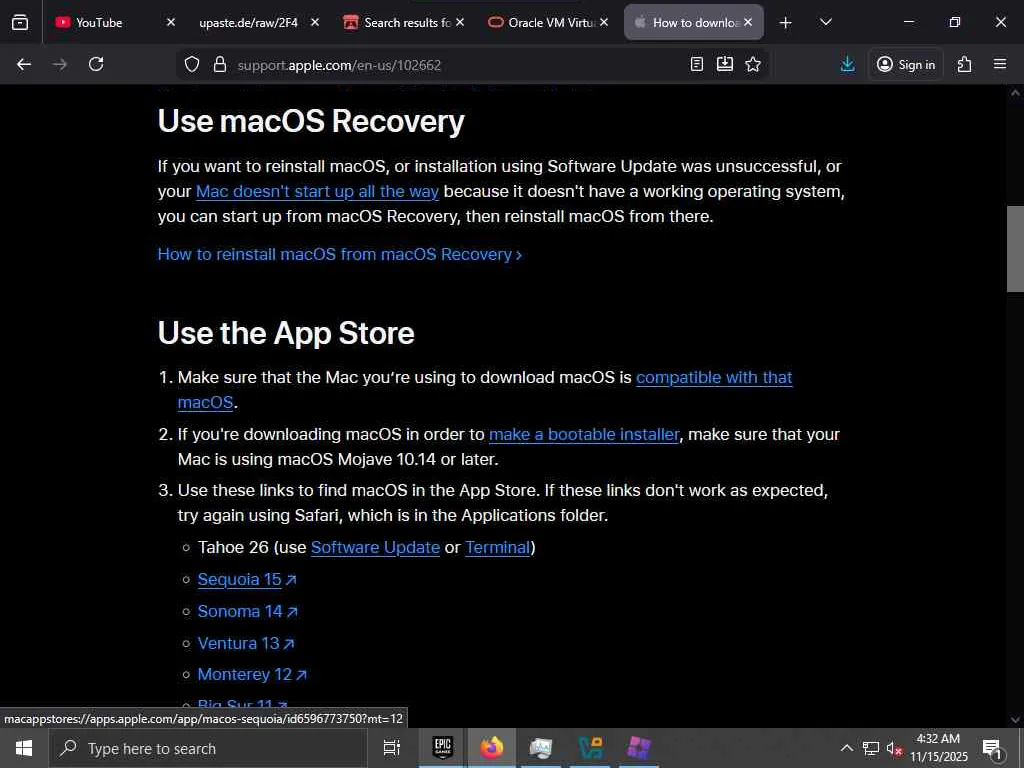1024x768 pixels.
Task: Open 'Mac doesn't start up all the way' link
Action: 317,191
